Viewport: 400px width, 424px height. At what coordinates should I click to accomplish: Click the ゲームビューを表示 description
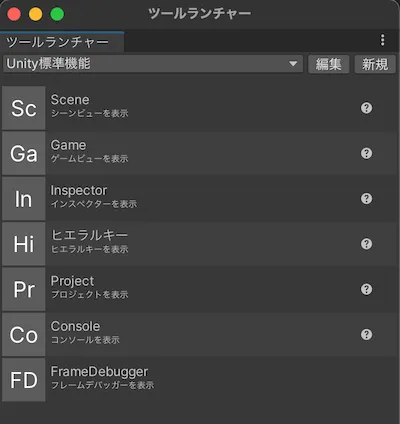[x=89, y=159]
